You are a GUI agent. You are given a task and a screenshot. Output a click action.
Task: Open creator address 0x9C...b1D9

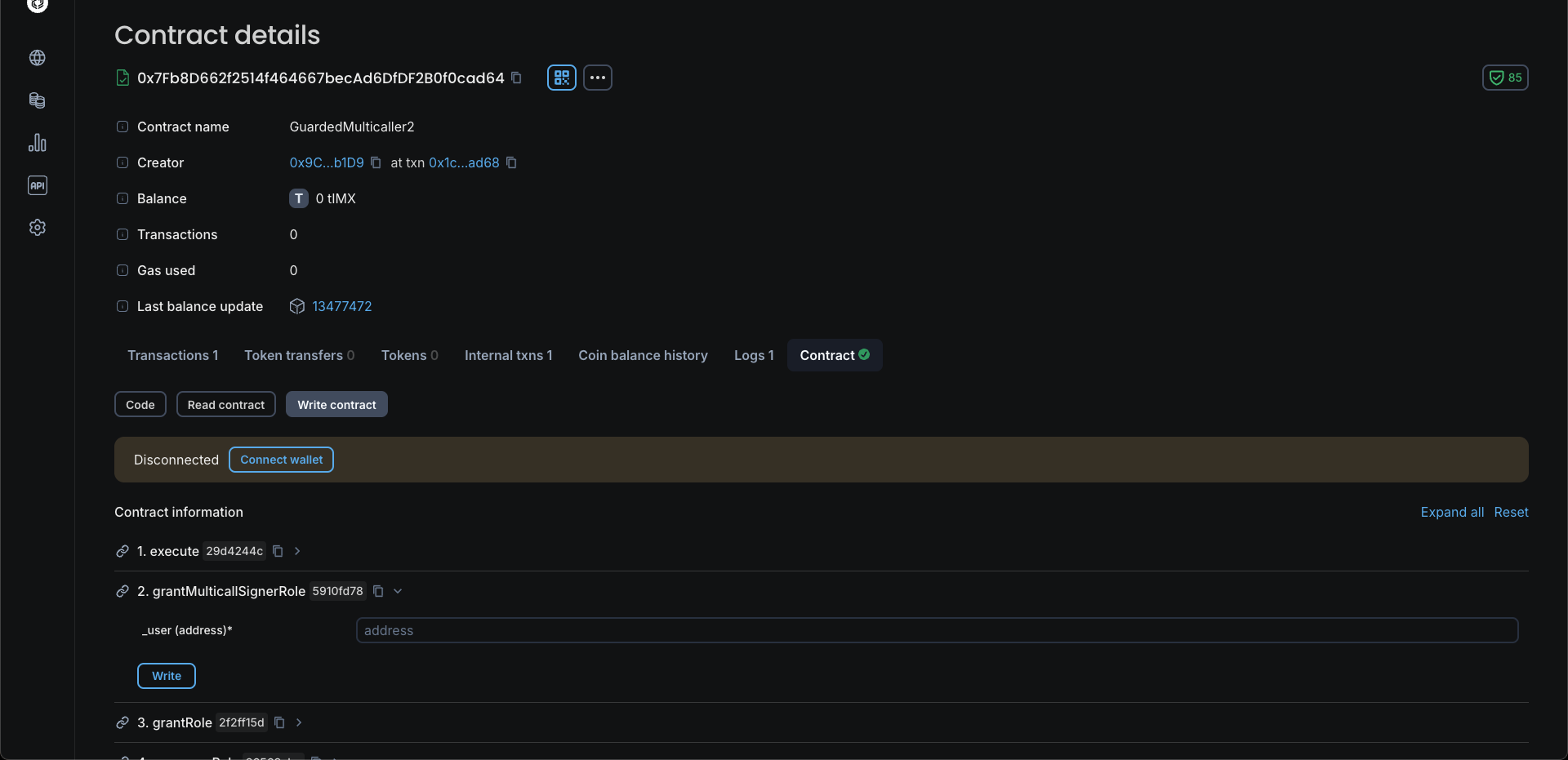[x=326, y=162]
